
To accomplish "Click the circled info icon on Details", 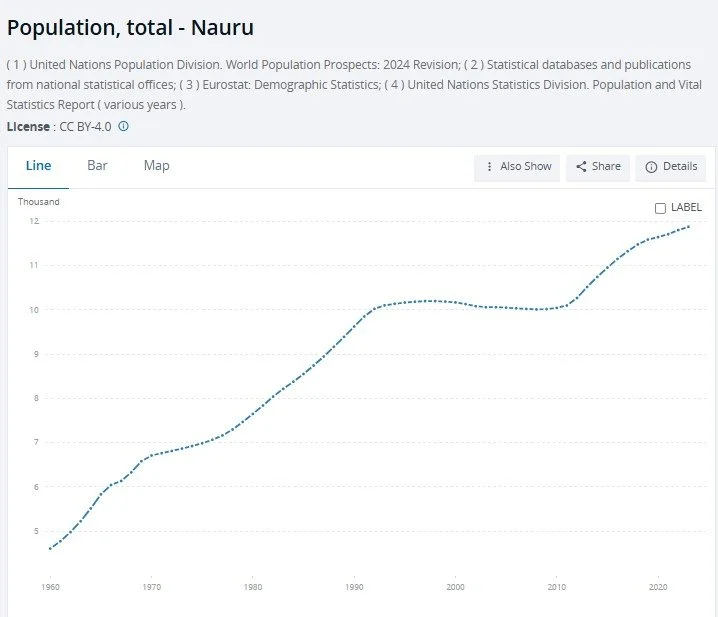I will coord(651,167).
